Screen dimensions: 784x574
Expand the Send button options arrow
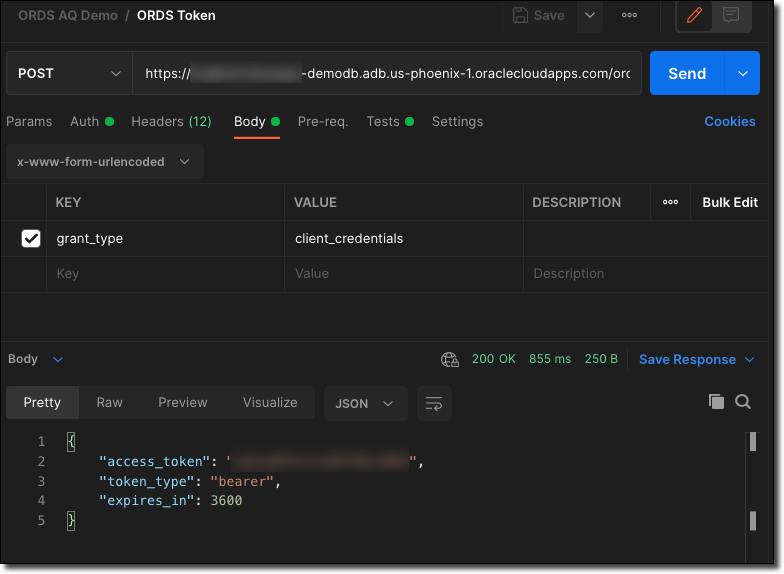coord(743,74)
